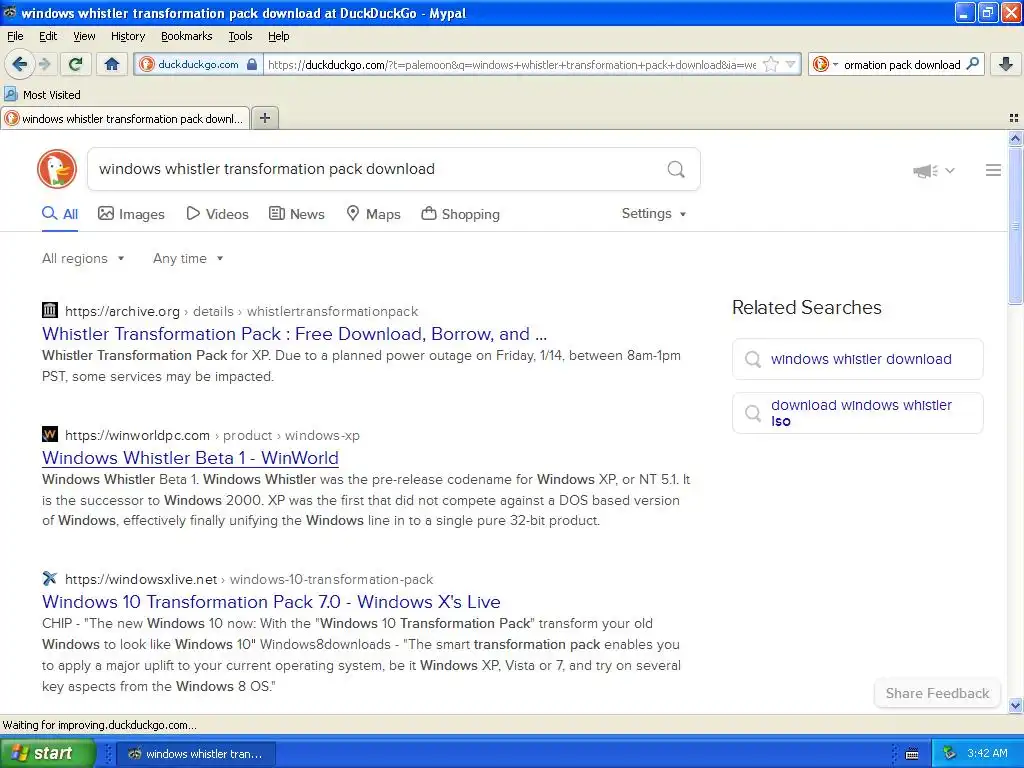Screen dimensions: 1024x768
Task: Click the padlock site identity icon
Action: click(x=252, y=64)
